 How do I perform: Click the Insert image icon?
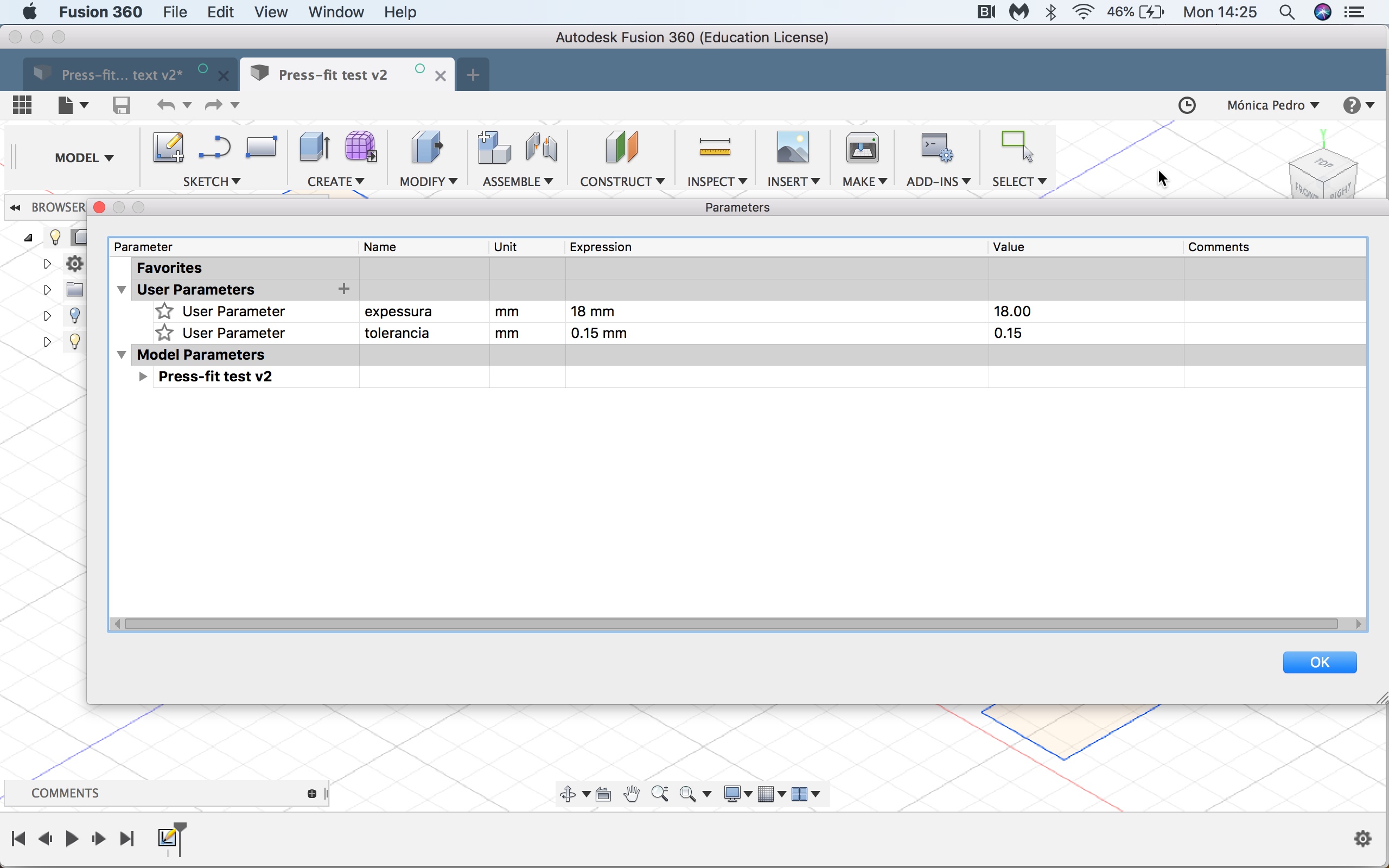tap(793, 147)
